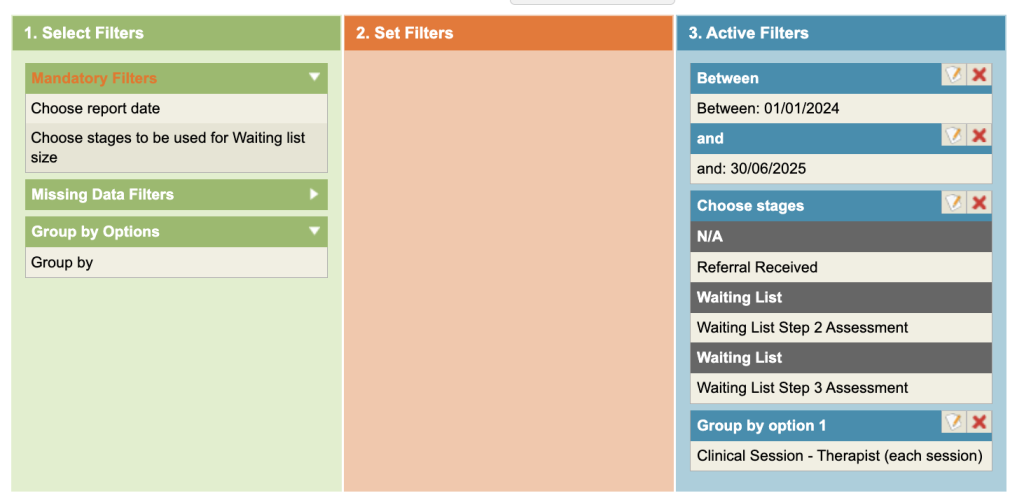Expand the Missing Data Filters section
Viewport: 1024px width, 500px height.
(x=314, y=194)
